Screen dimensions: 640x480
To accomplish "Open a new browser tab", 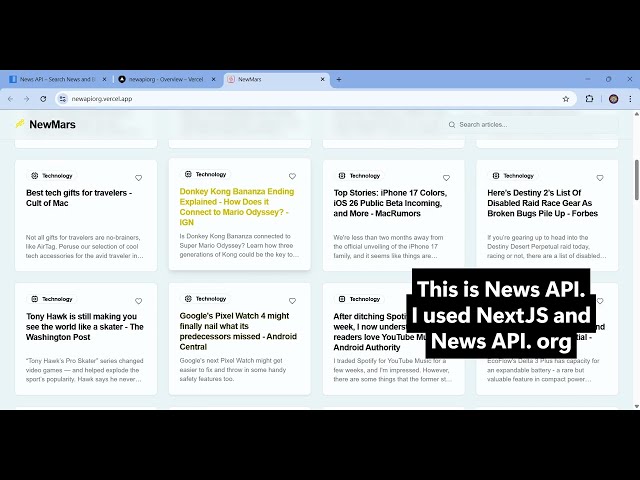I will pos(339,80).
